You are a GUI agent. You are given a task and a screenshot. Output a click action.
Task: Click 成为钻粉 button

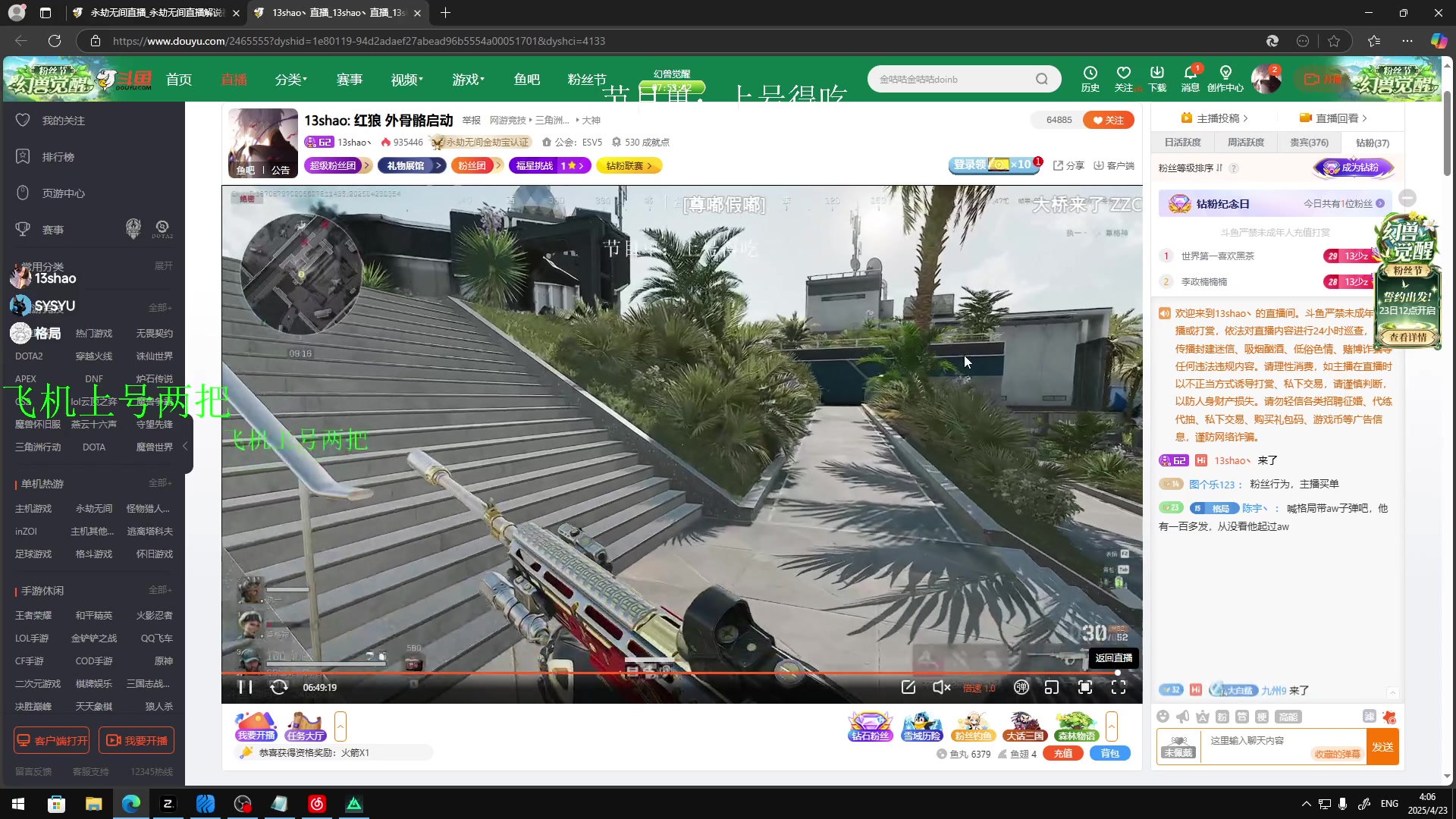1354,168
